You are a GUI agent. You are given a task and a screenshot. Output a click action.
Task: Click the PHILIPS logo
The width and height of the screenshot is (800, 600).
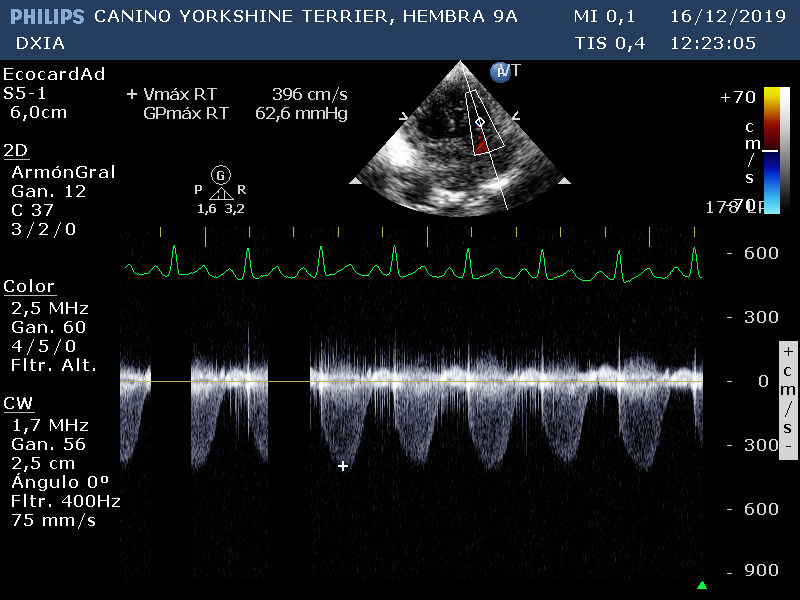coord(47,17)
